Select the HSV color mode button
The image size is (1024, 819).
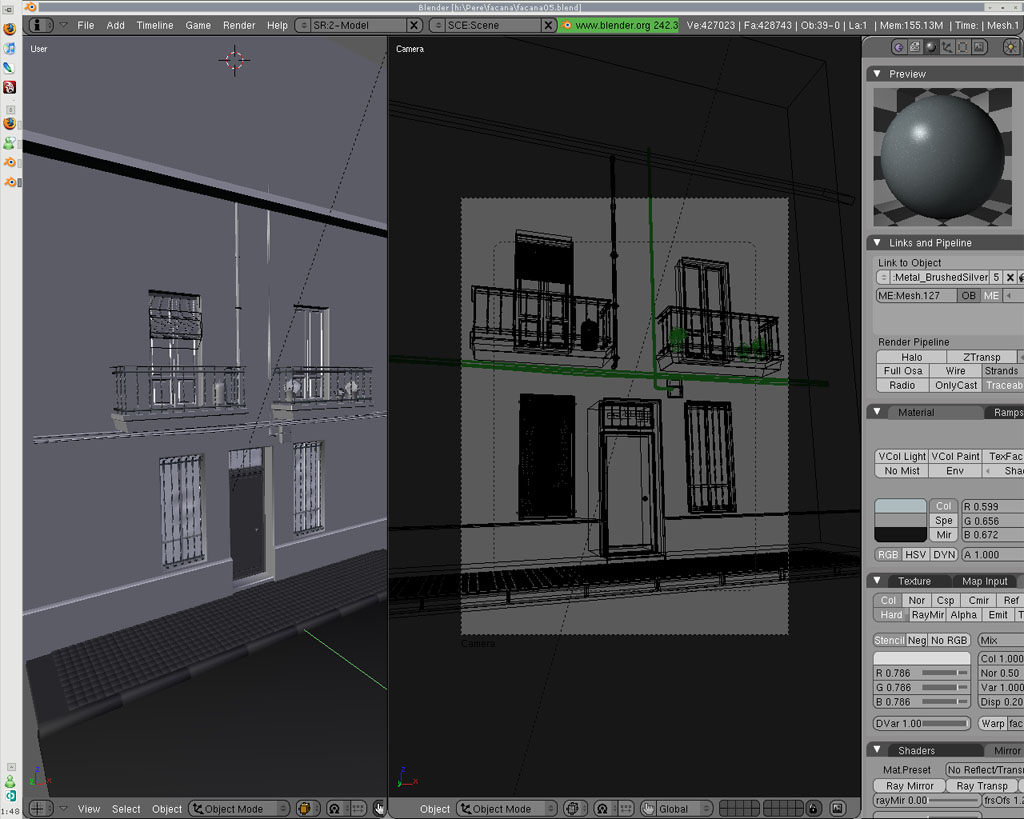[x=916, y=554]
